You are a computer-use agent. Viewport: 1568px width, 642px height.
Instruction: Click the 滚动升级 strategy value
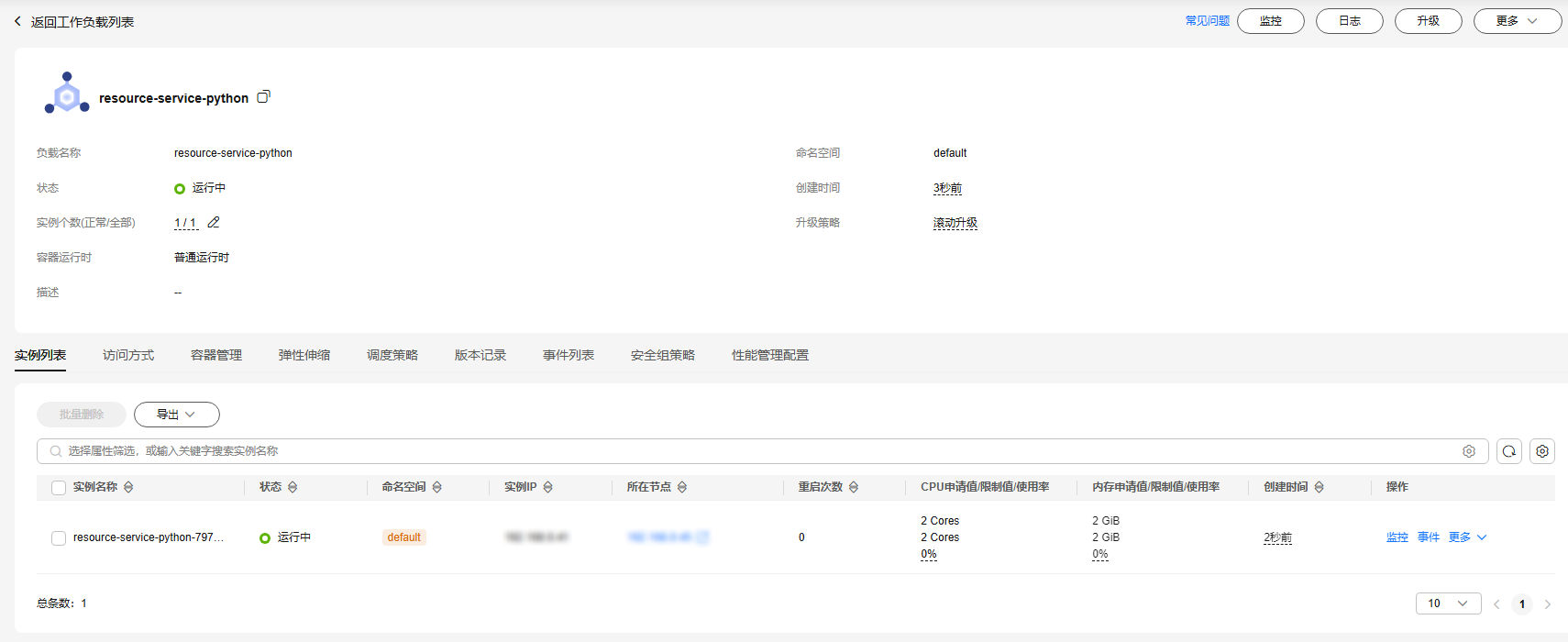coord(955,223)
